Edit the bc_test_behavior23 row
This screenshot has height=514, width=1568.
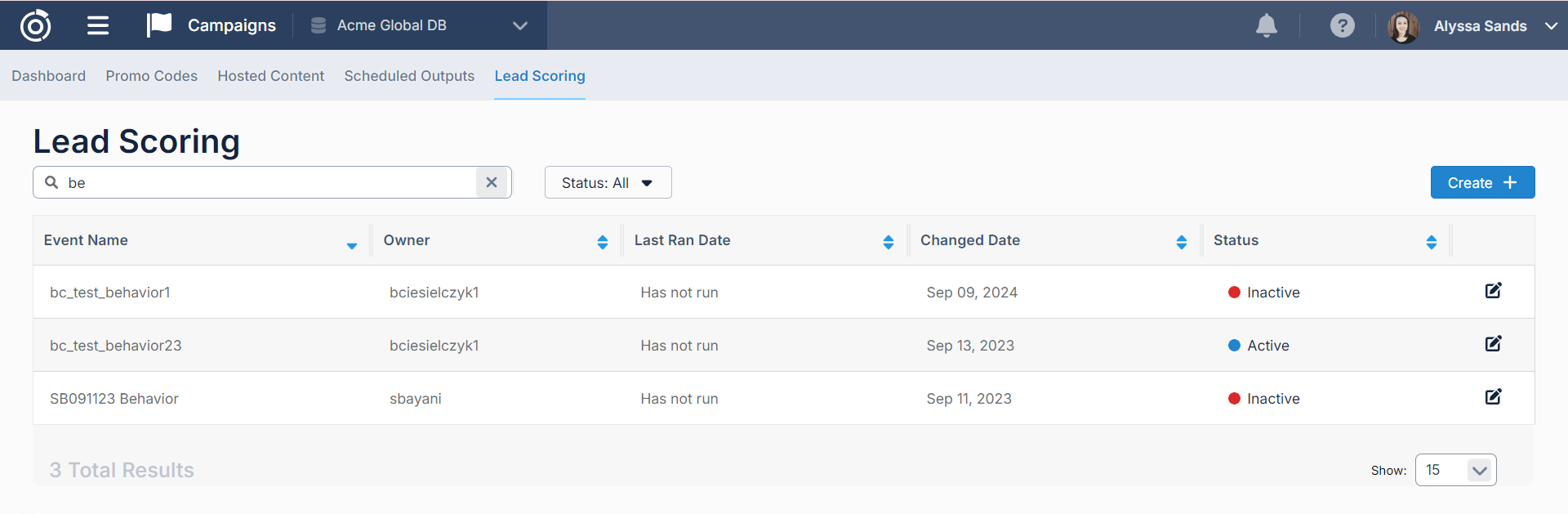click(x=1493, y=344)
